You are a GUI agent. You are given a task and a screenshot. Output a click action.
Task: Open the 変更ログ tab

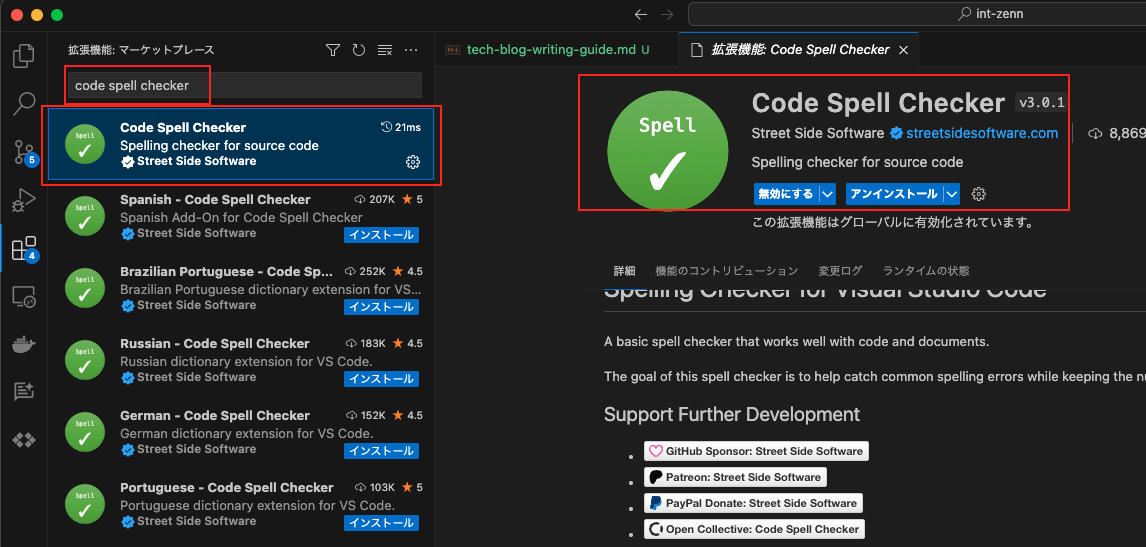[840, 271]
